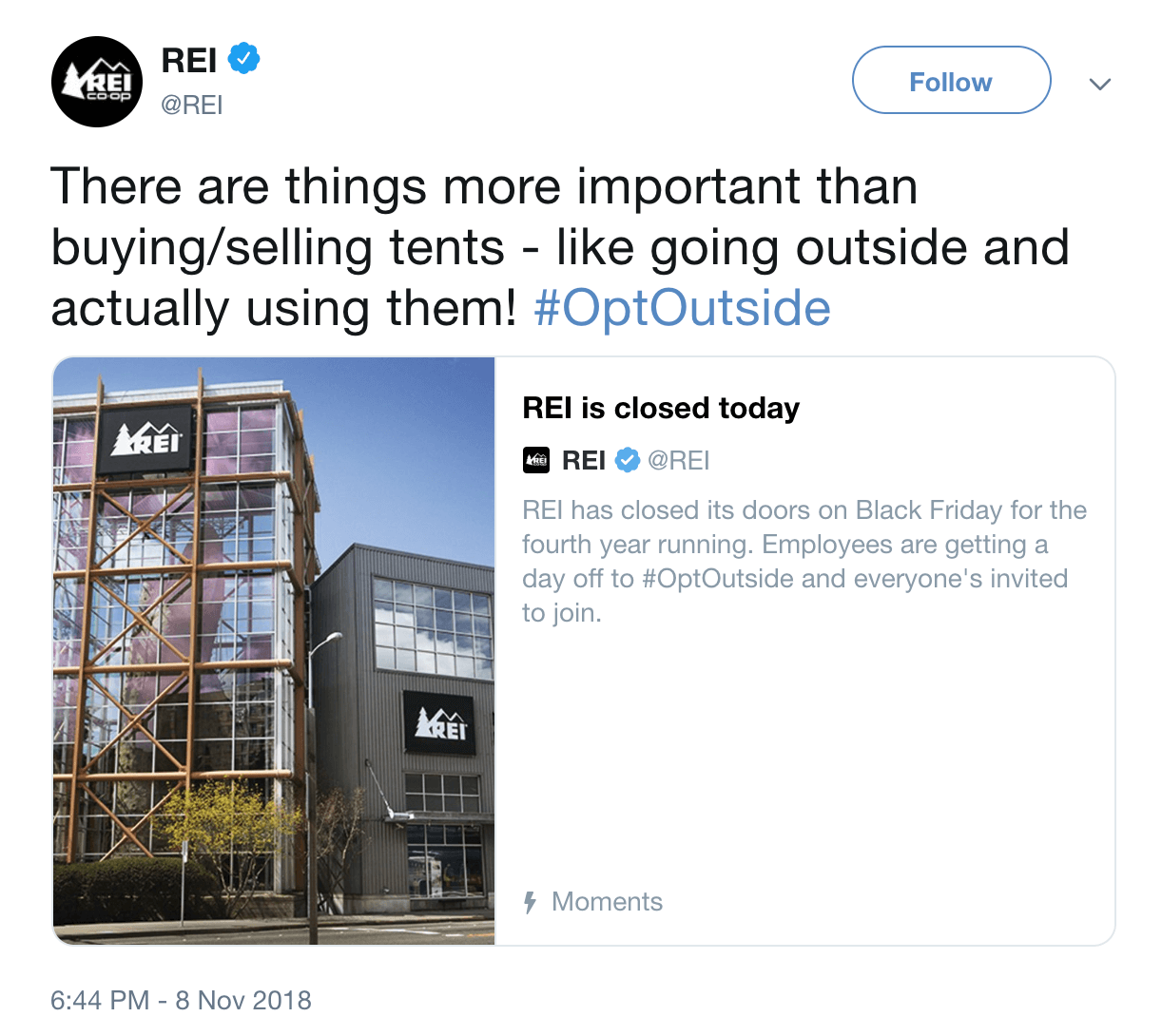Image resolution: width=1162 pixels, height=1036 pixels.
Task: Open the 6:44 PM - 8 Nov 2018 timestamp
Action: coord(181,1000)
